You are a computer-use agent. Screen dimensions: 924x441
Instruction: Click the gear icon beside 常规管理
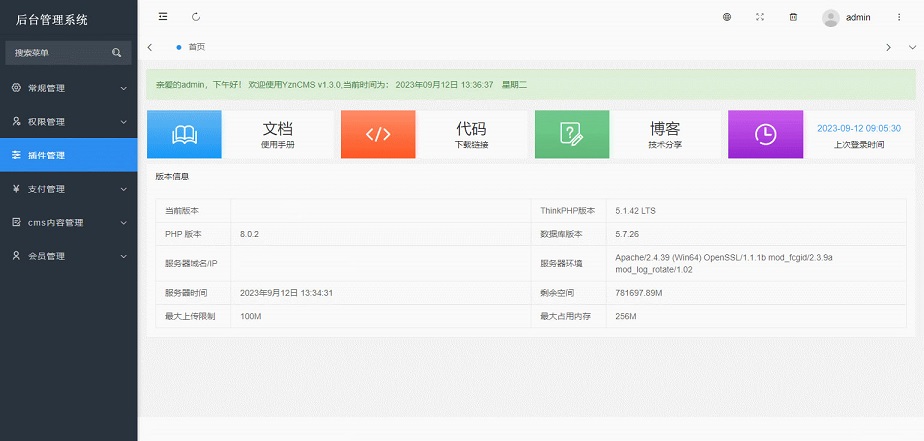(16, 88)
